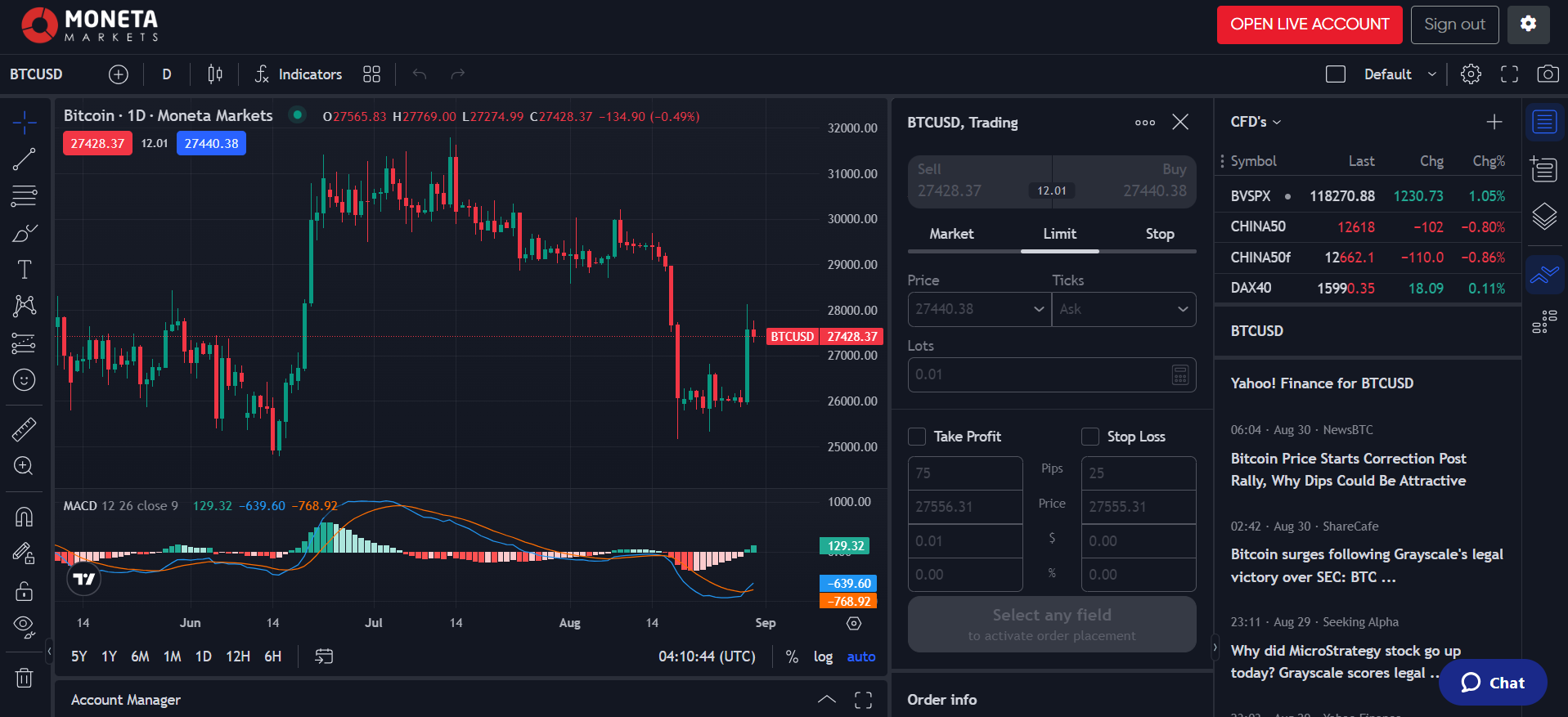Open the news list panel icon

coord(1544,169)
